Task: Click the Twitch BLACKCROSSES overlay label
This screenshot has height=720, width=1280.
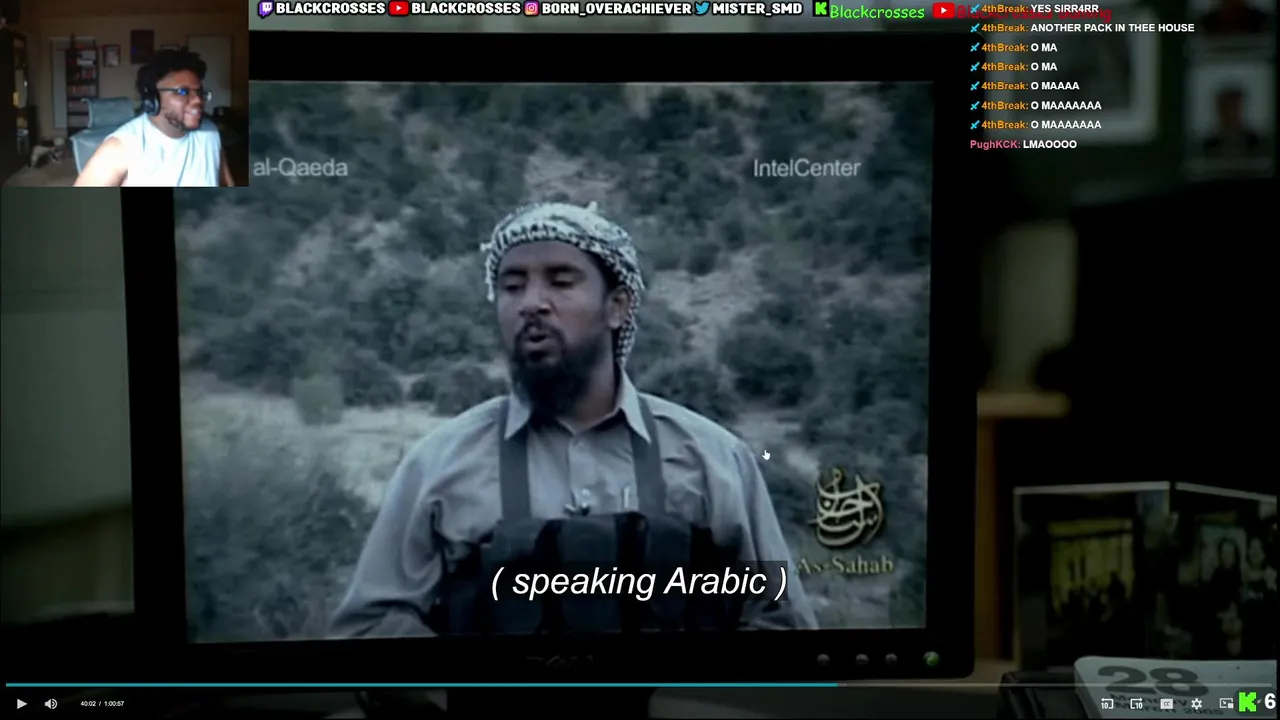Action: pyautogui.click(x=322, y=9)
